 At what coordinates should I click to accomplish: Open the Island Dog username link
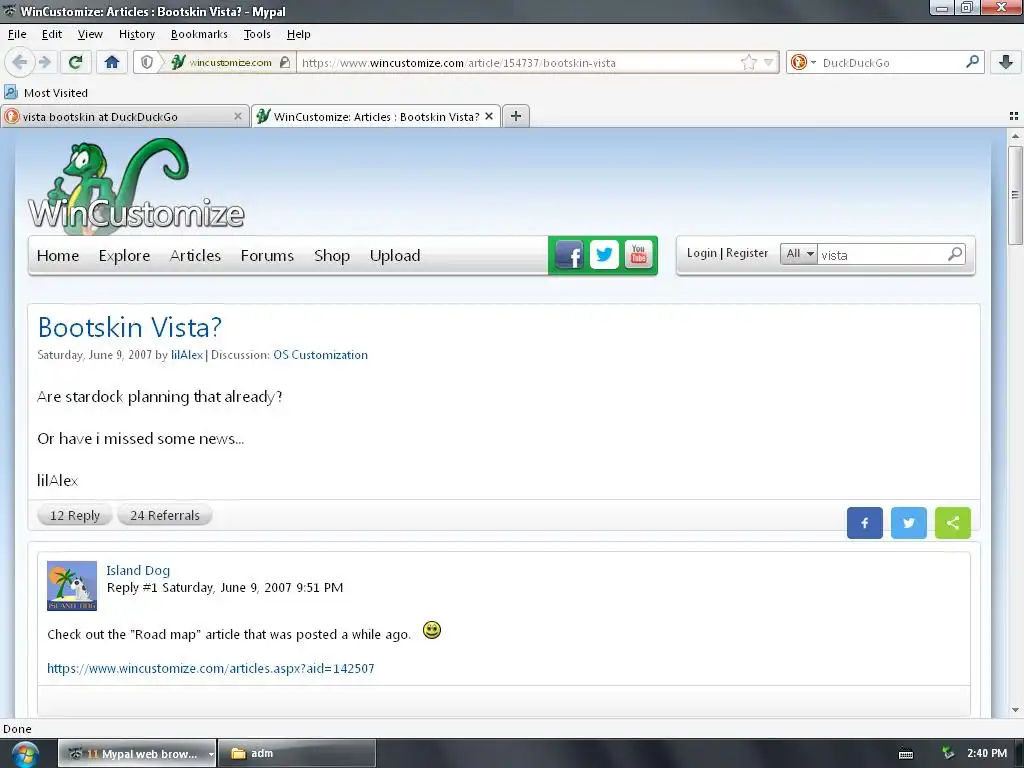click(138, 570)
